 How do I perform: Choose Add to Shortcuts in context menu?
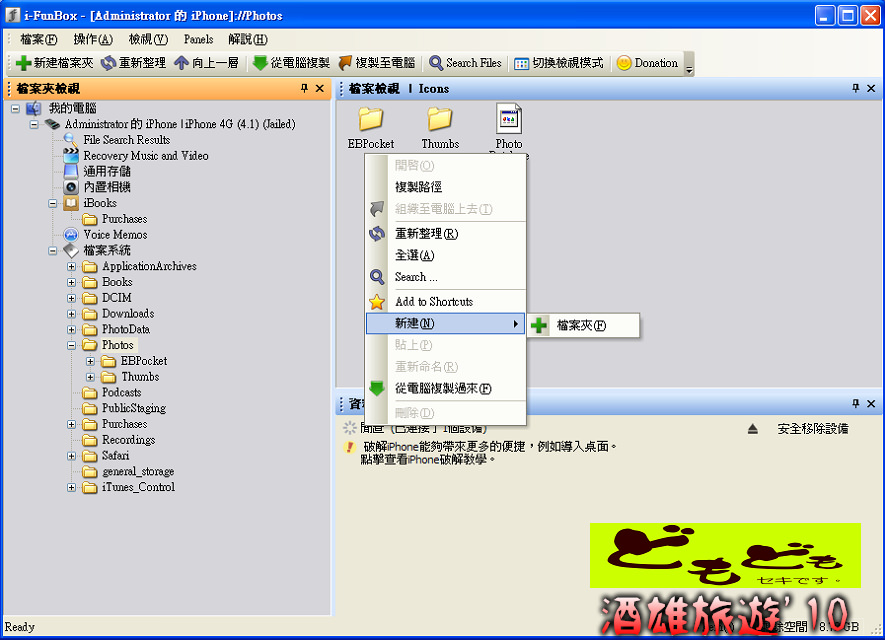(433, 302)
